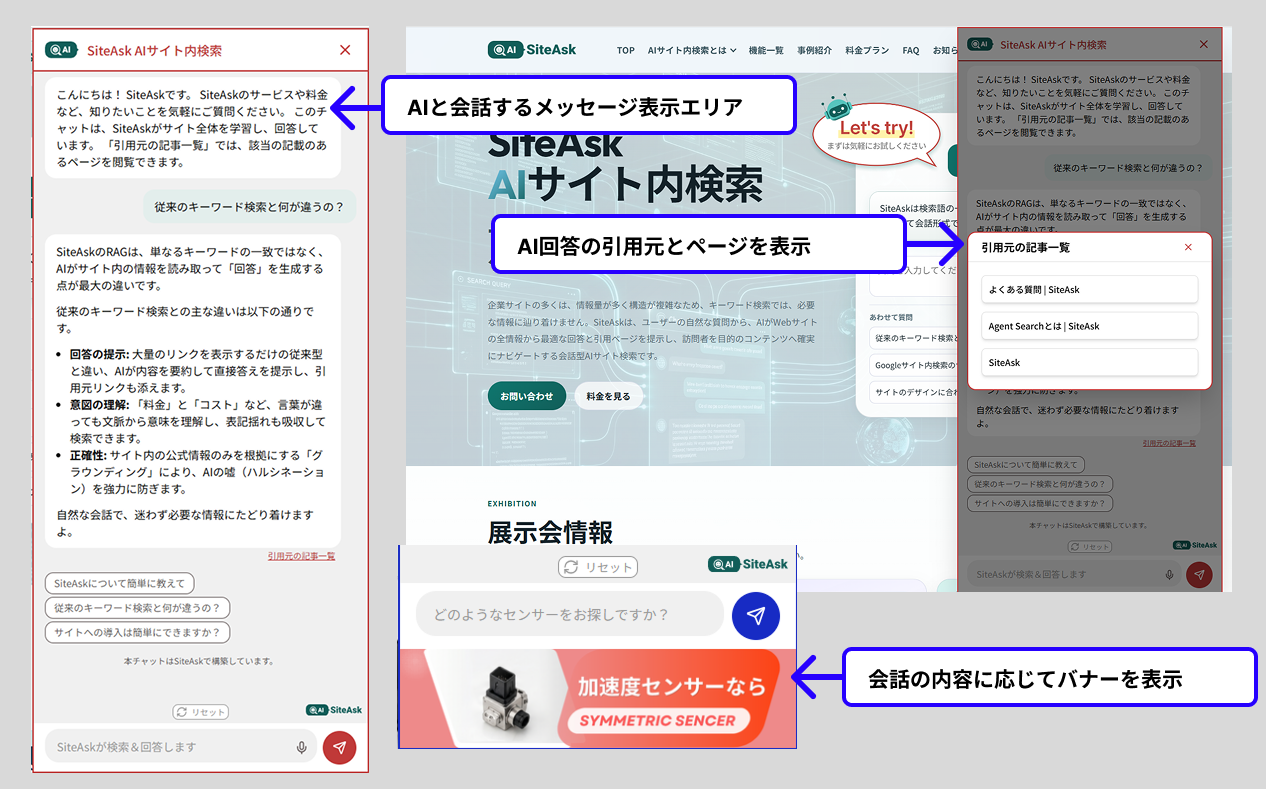Viewport: 1266px width, 789px height.
Task: Expand the AIサイト内検索とは dropdown in website nav
Action: click(692, 50)
